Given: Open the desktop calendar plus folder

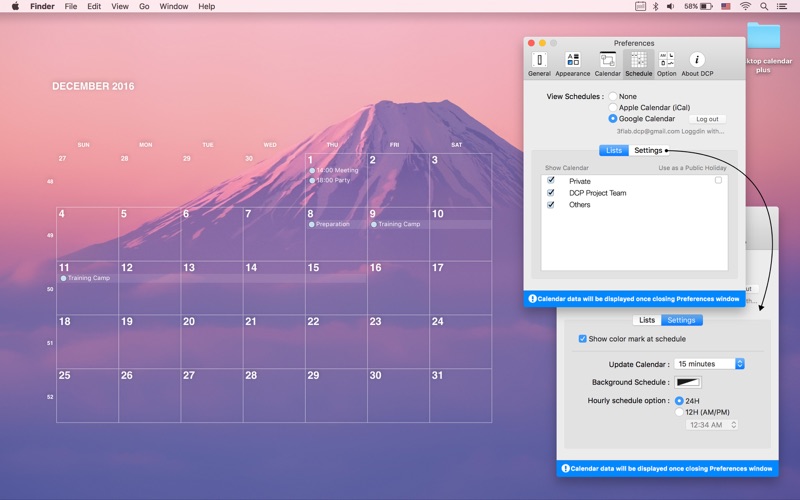Looking at the screenshot, I should click(x=764, y=40).
